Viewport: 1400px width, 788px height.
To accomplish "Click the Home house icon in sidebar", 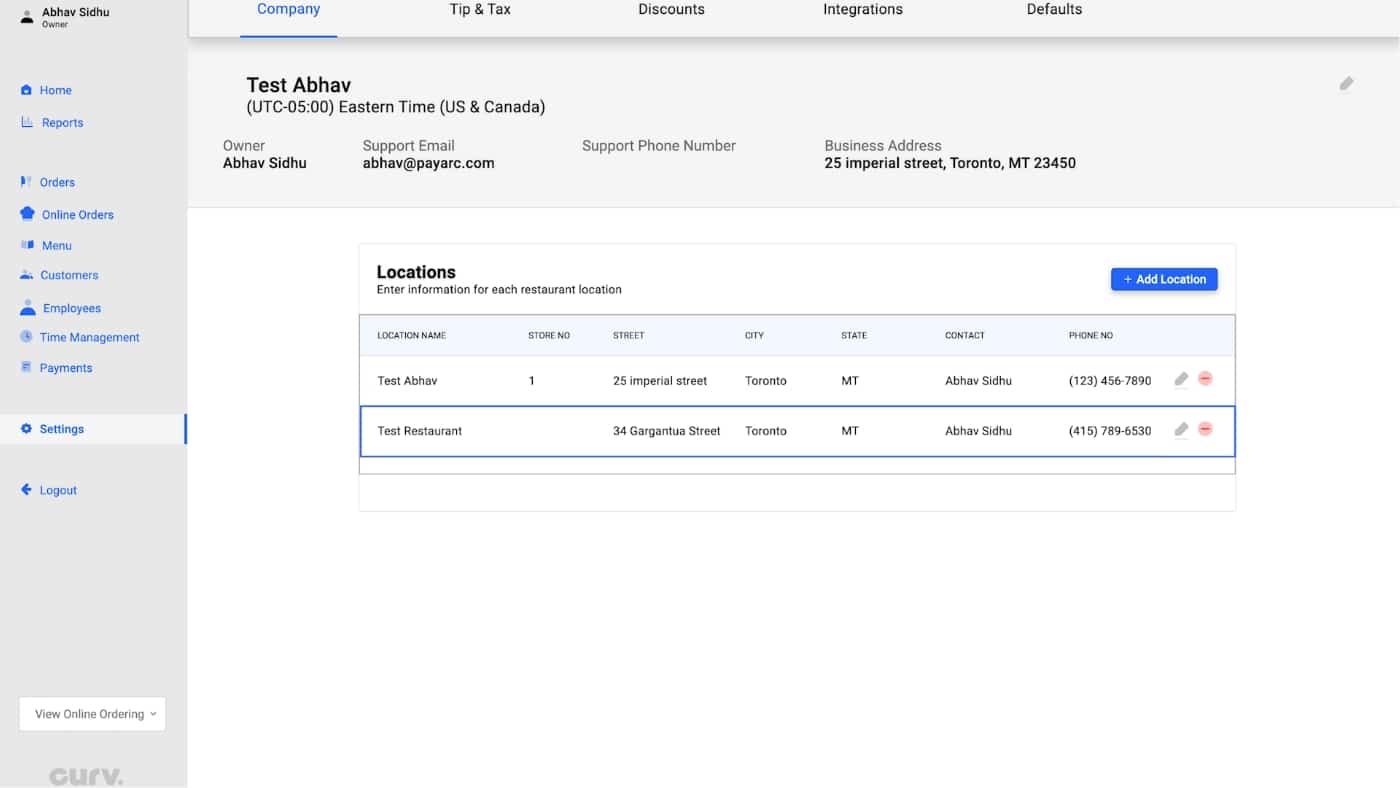I will 26,90.
